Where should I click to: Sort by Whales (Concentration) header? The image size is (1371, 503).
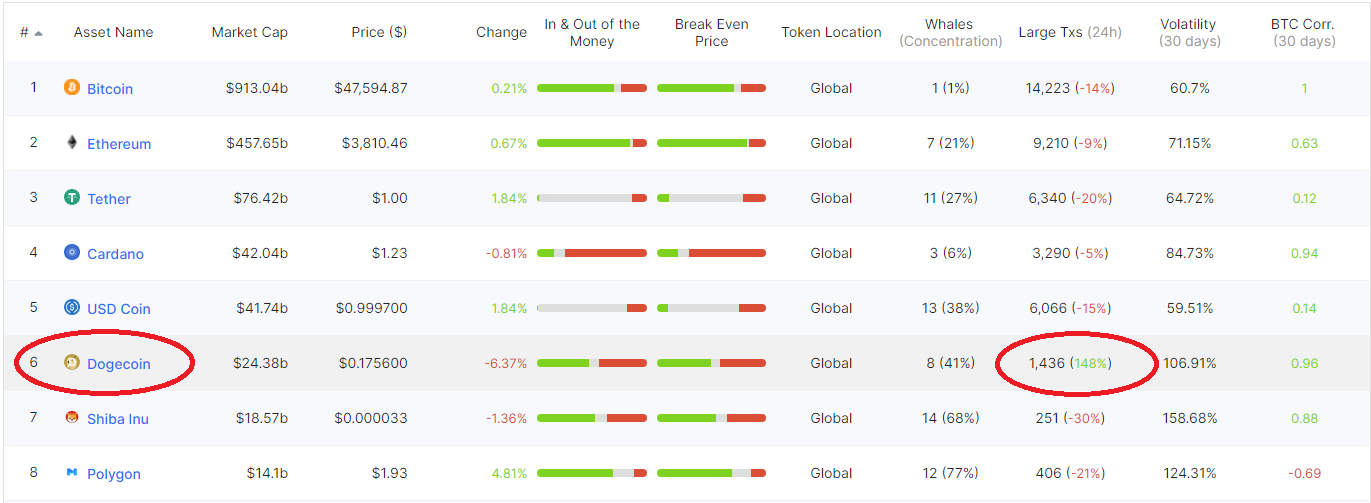950,32
